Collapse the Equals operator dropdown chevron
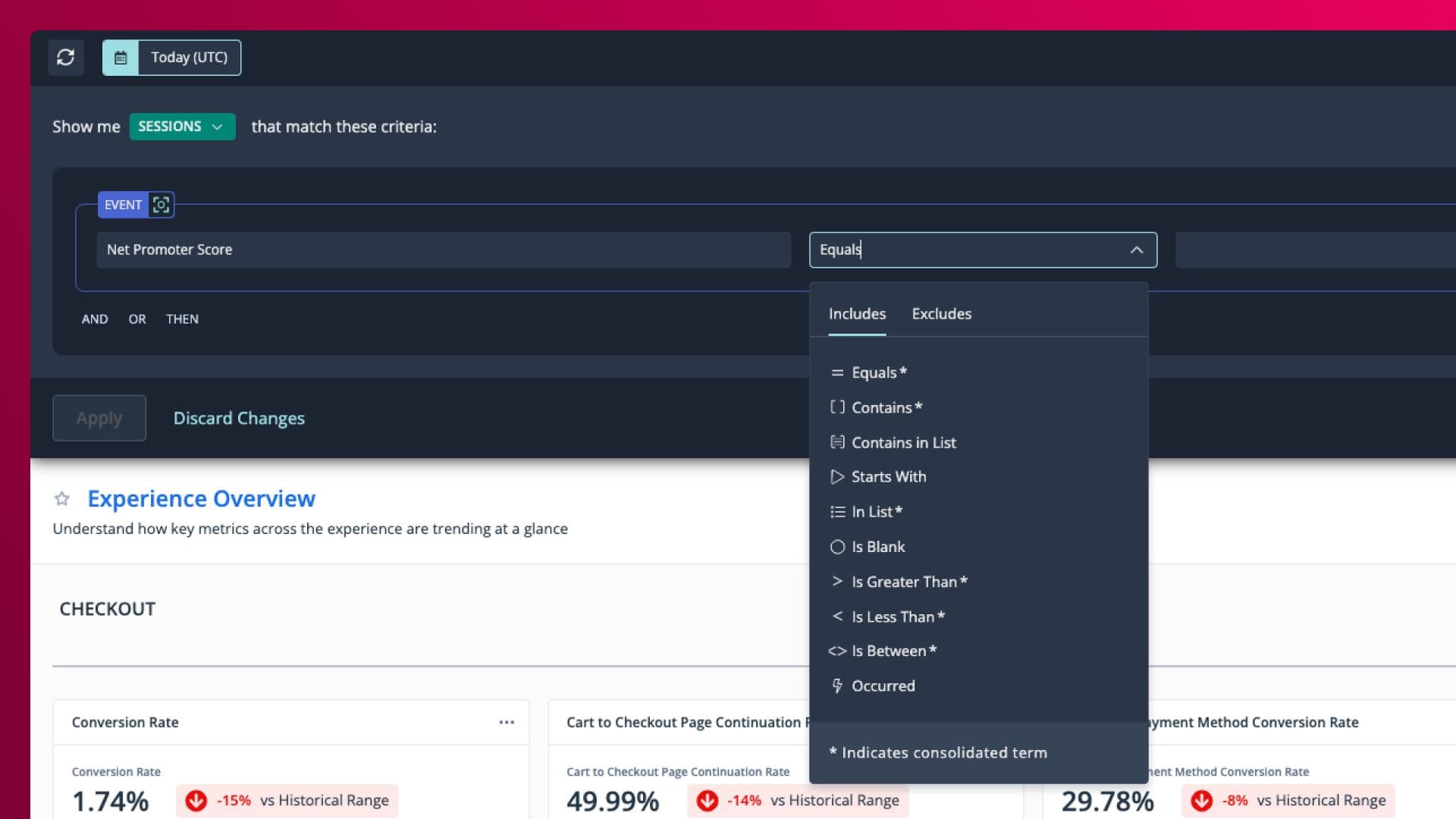 point(1136,250)
